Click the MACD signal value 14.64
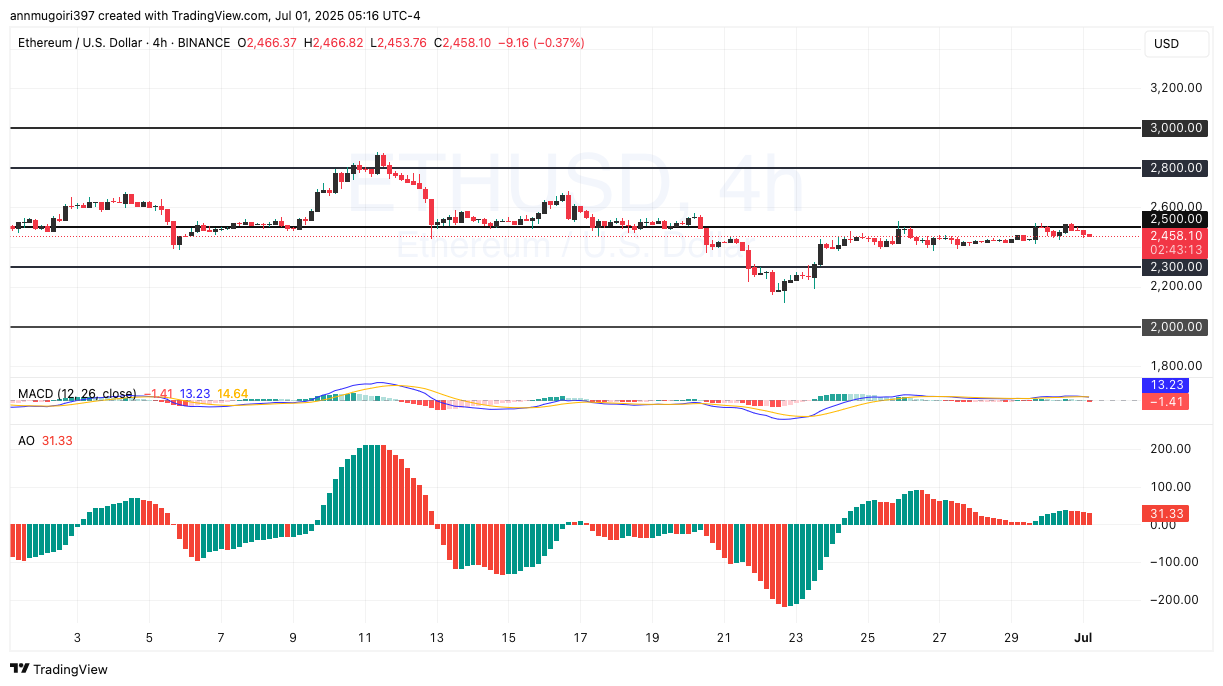 tap(233, 394)
